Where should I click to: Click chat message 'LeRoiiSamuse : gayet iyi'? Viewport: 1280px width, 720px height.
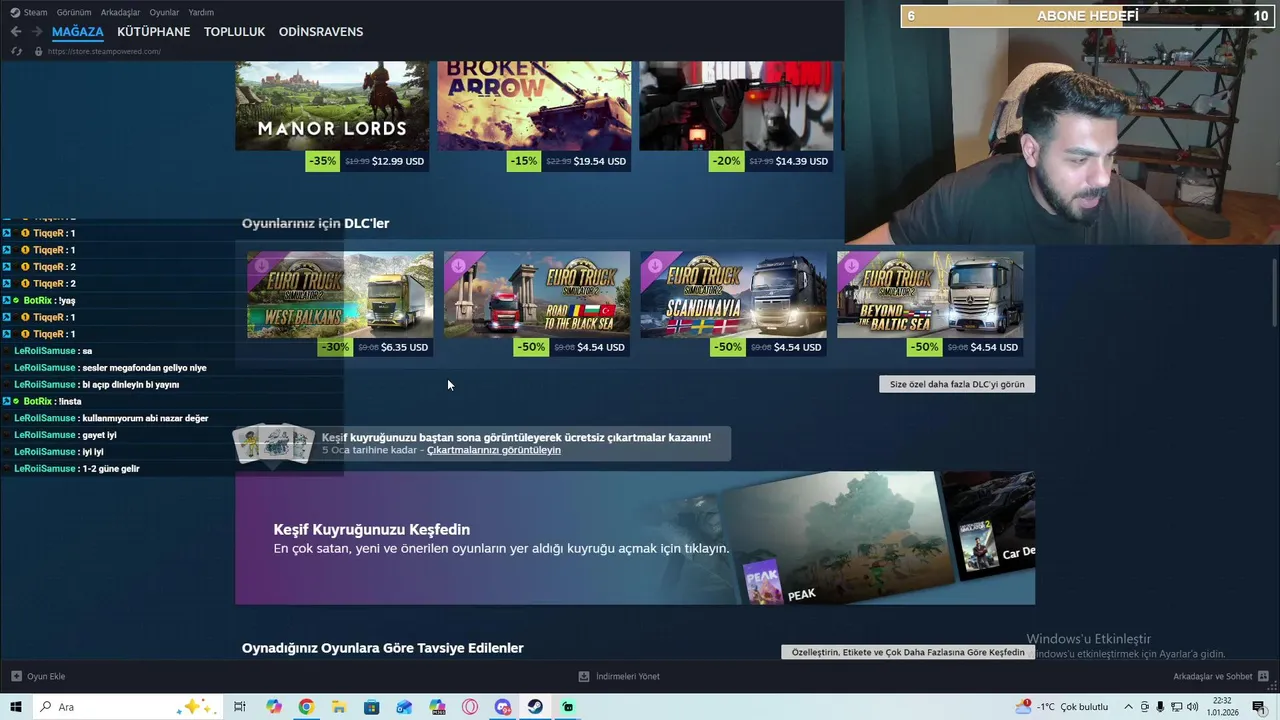(x=65, y=435)
